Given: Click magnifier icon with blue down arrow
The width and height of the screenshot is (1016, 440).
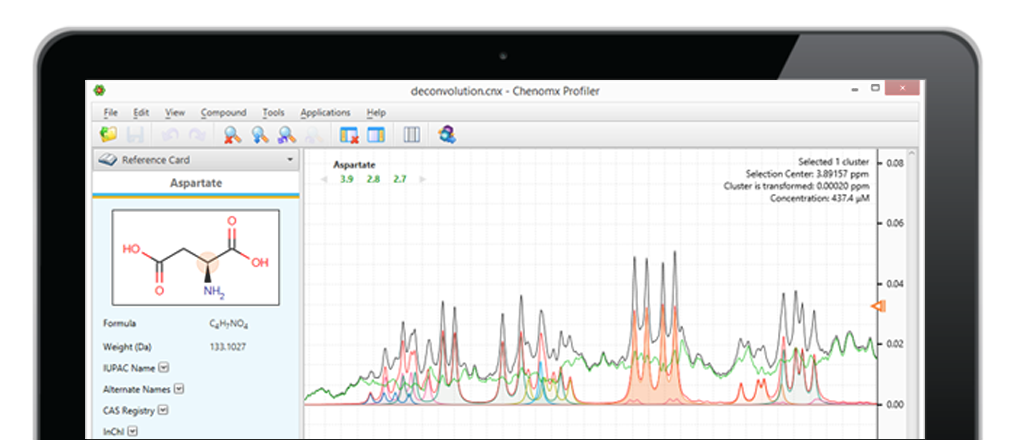Looking at the screenshot, I should (260, 135).
